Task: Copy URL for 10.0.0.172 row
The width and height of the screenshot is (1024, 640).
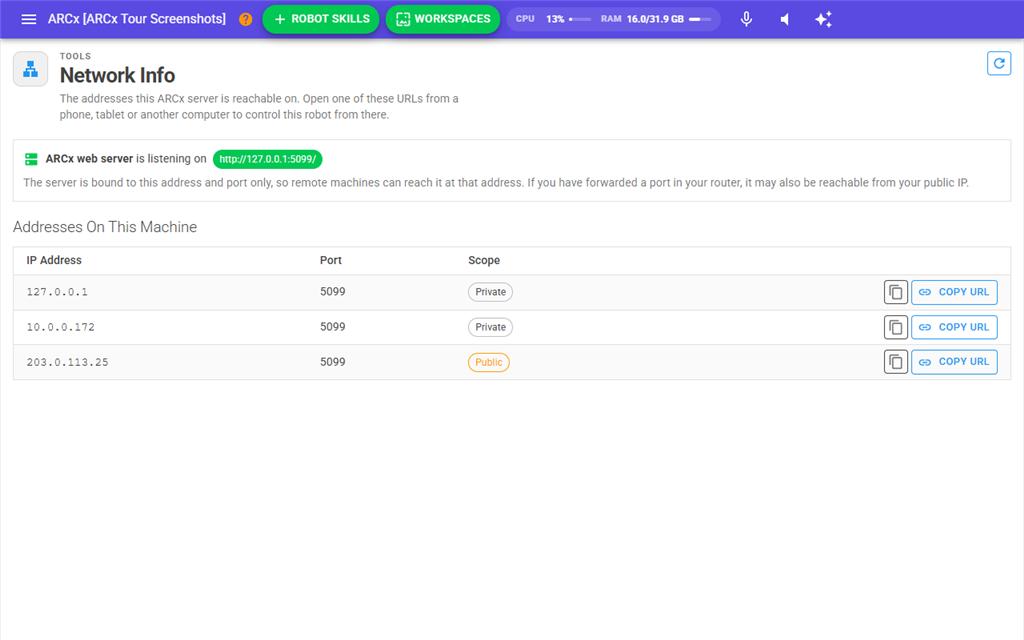Action: point(954,327)
